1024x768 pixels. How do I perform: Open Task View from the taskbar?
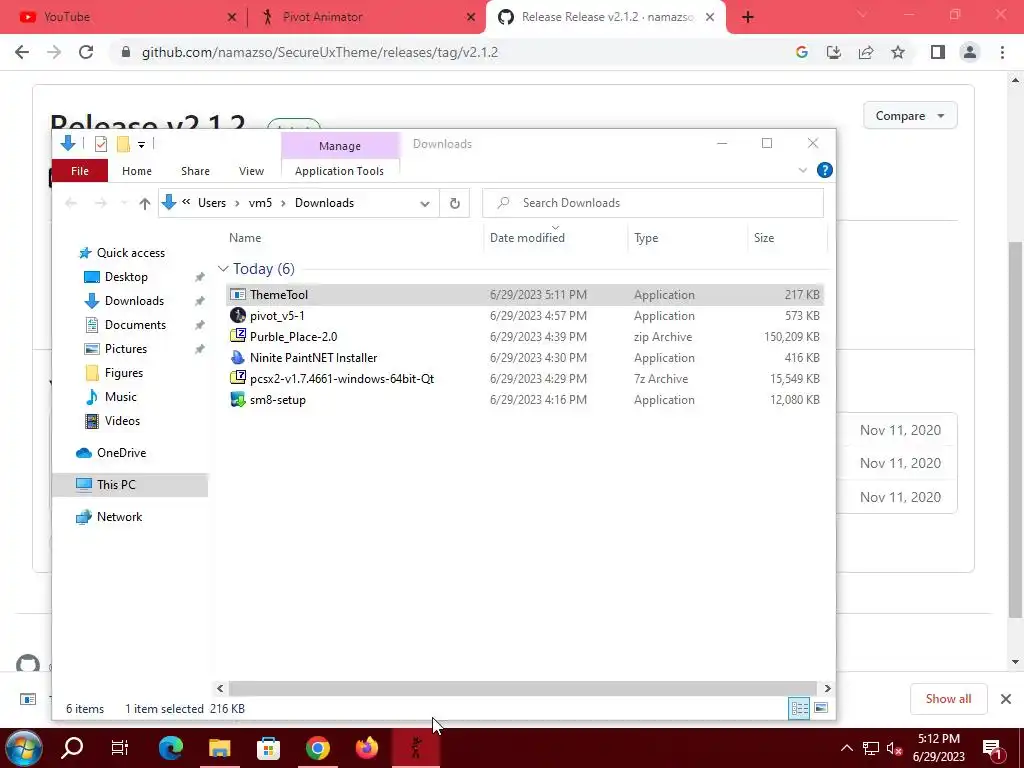120,748
